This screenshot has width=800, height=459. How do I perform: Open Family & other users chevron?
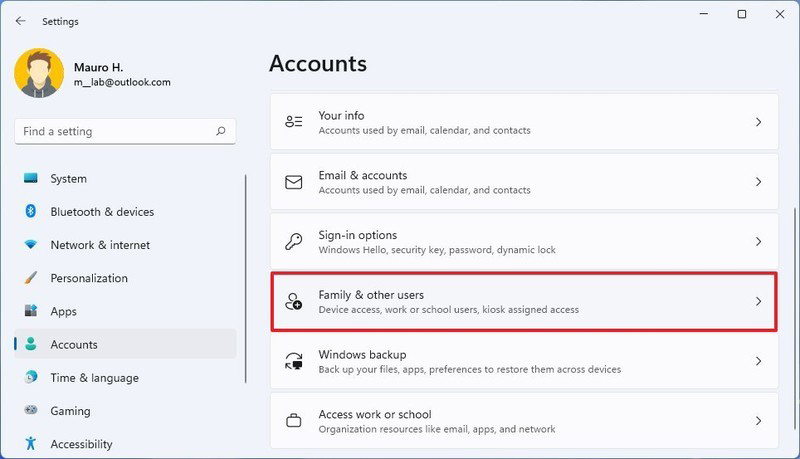coord(758,301)
